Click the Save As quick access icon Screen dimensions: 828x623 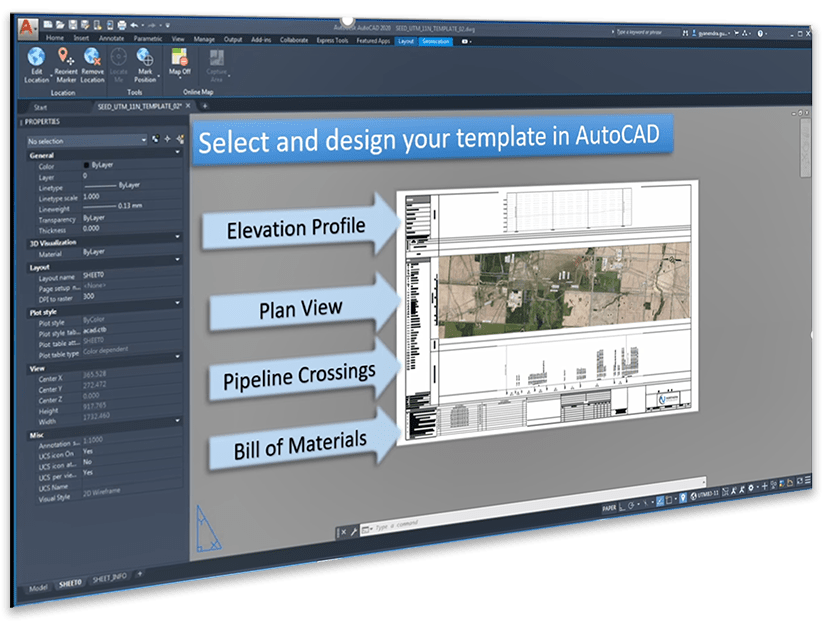point(84,24)
